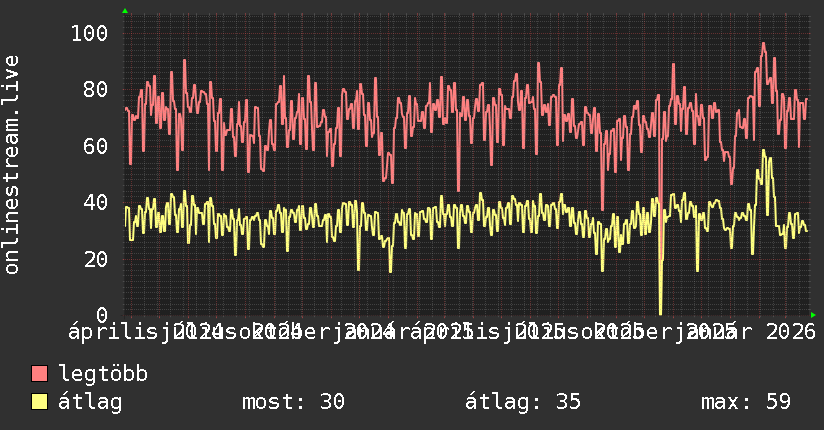Click the 'most: 30' value
Screen dimensions: 824x430
[293, 402]
